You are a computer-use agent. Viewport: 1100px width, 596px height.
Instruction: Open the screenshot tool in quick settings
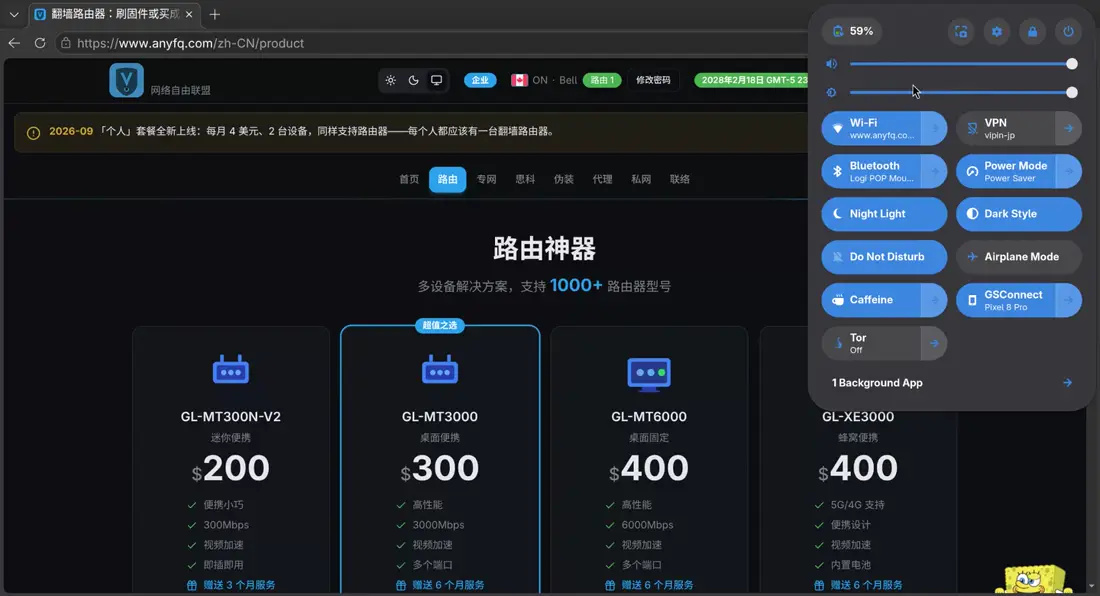coord(961,32)
